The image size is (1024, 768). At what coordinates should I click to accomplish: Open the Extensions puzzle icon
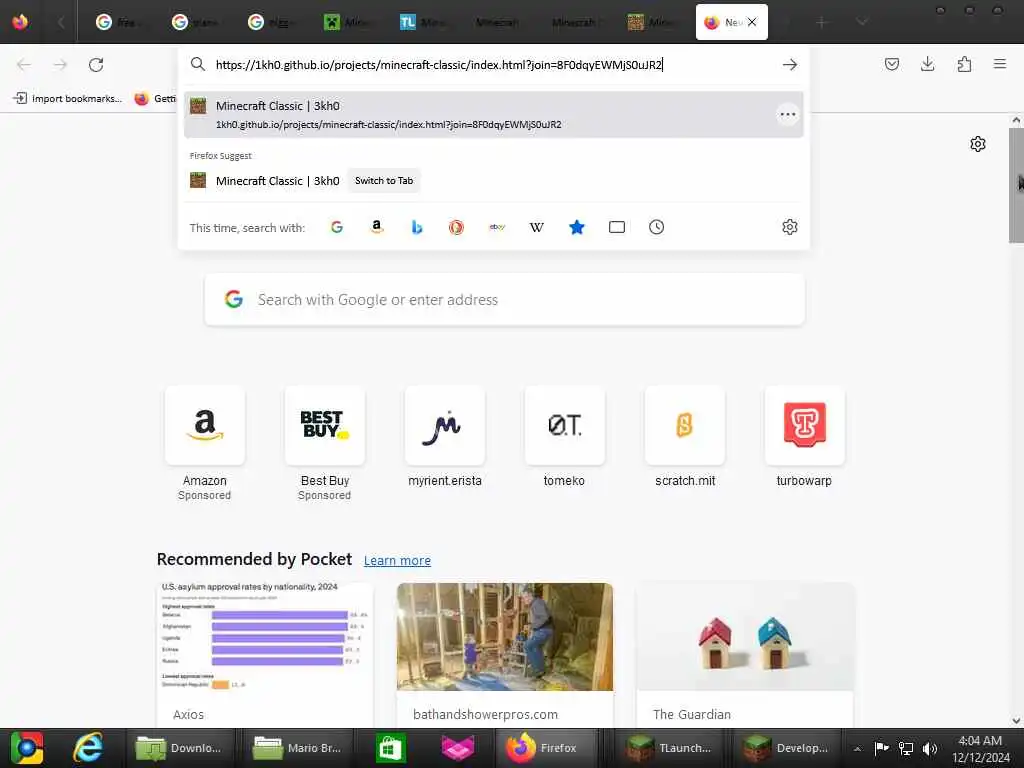[x=964, y=64]
